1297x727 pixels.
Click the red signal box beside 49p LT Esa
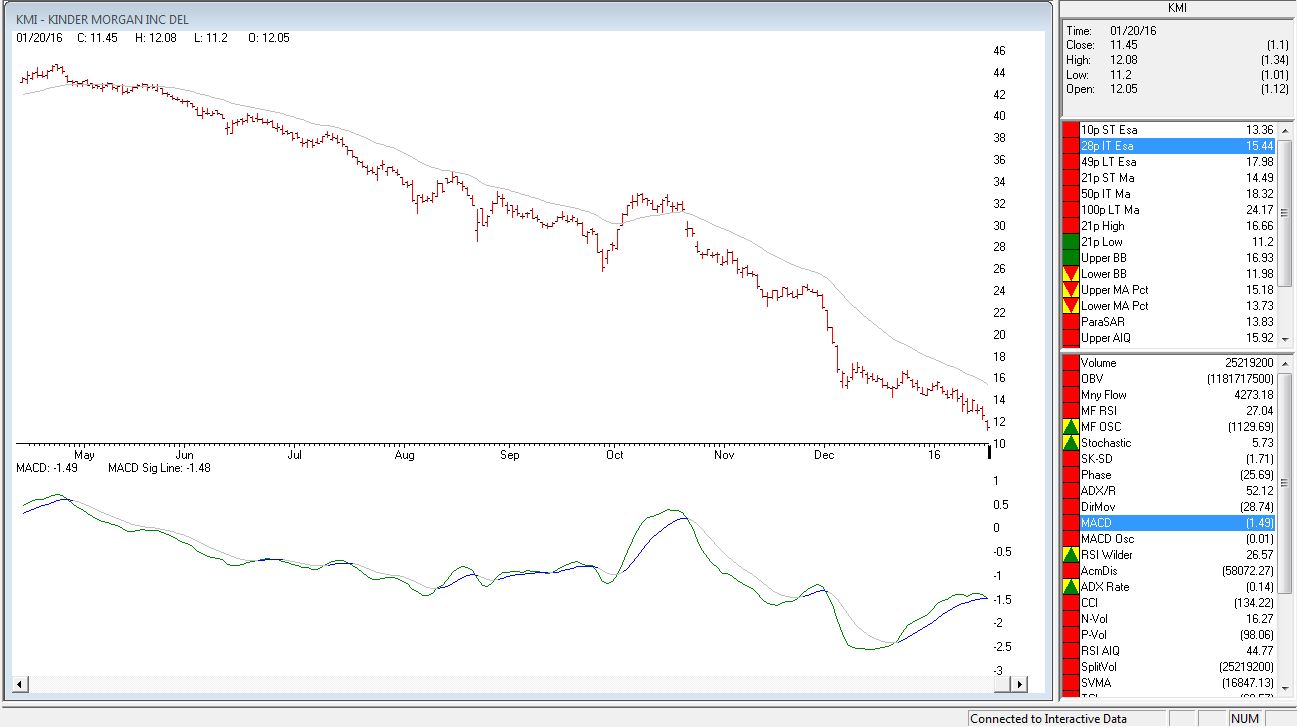point(1071,162)
